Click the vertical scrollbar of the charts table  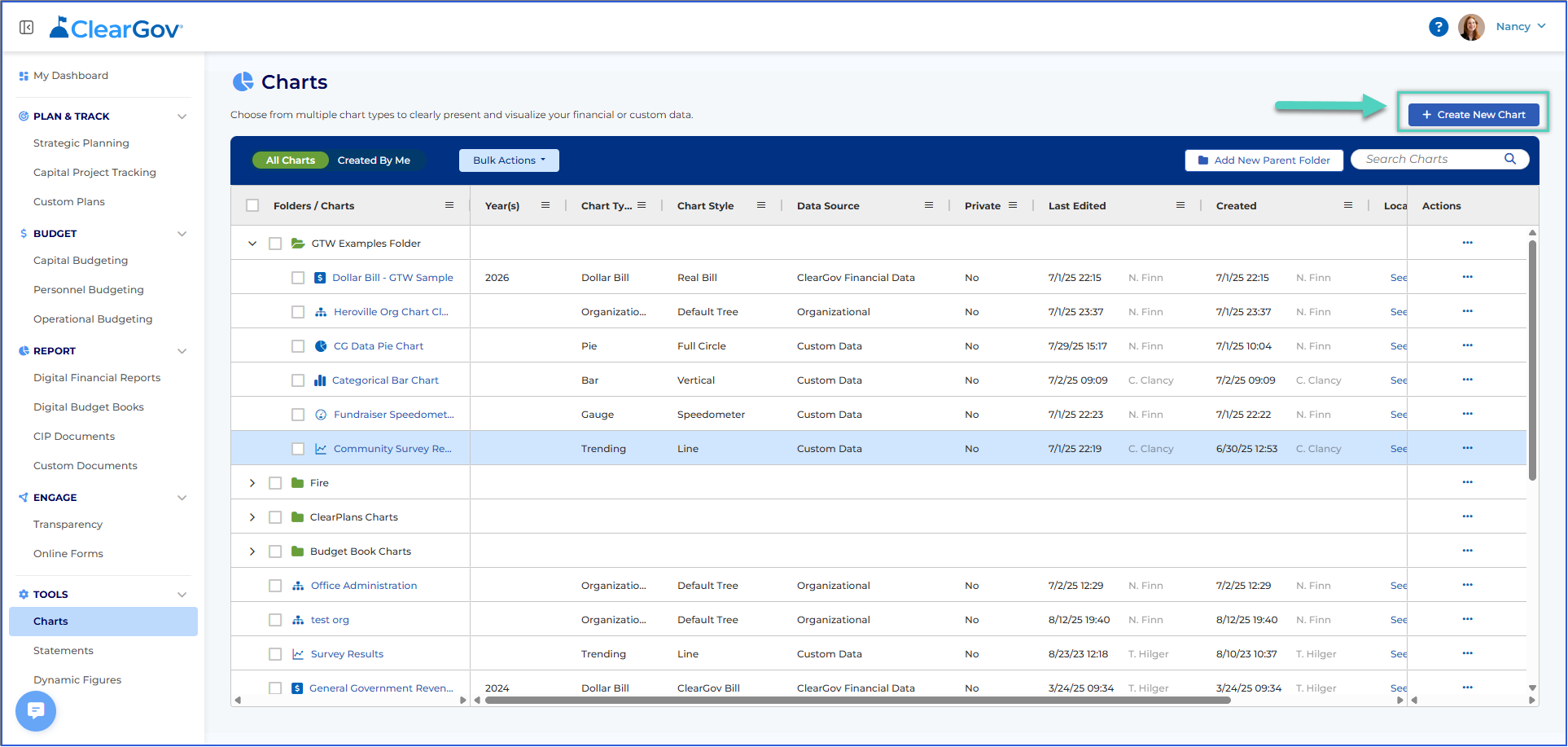click(1532, 358)
